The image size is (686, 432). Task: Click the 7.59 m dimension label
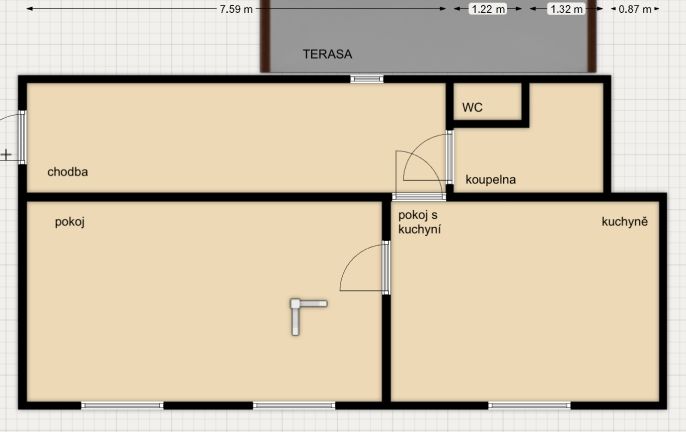click(x=236, y=9)
